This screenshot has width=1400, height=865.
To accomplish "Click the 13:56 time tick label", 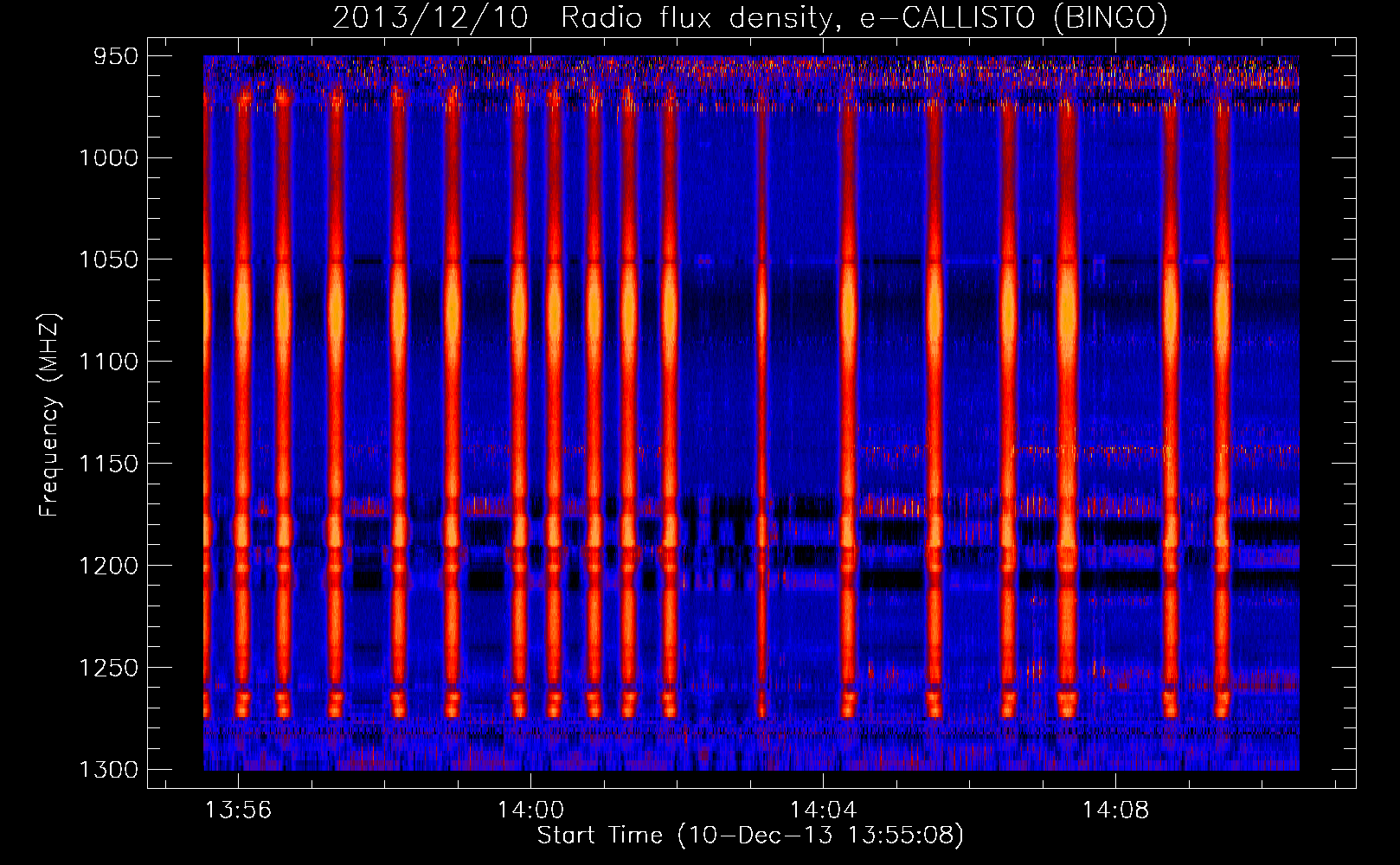I will 238,811.
